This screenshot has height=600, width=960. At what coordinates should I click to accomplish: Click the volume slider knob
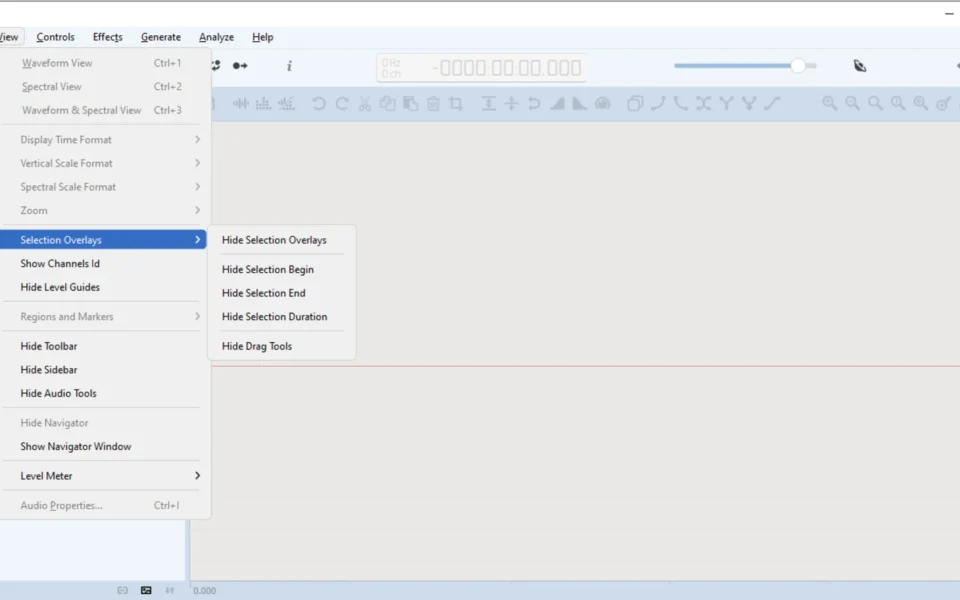798,66
